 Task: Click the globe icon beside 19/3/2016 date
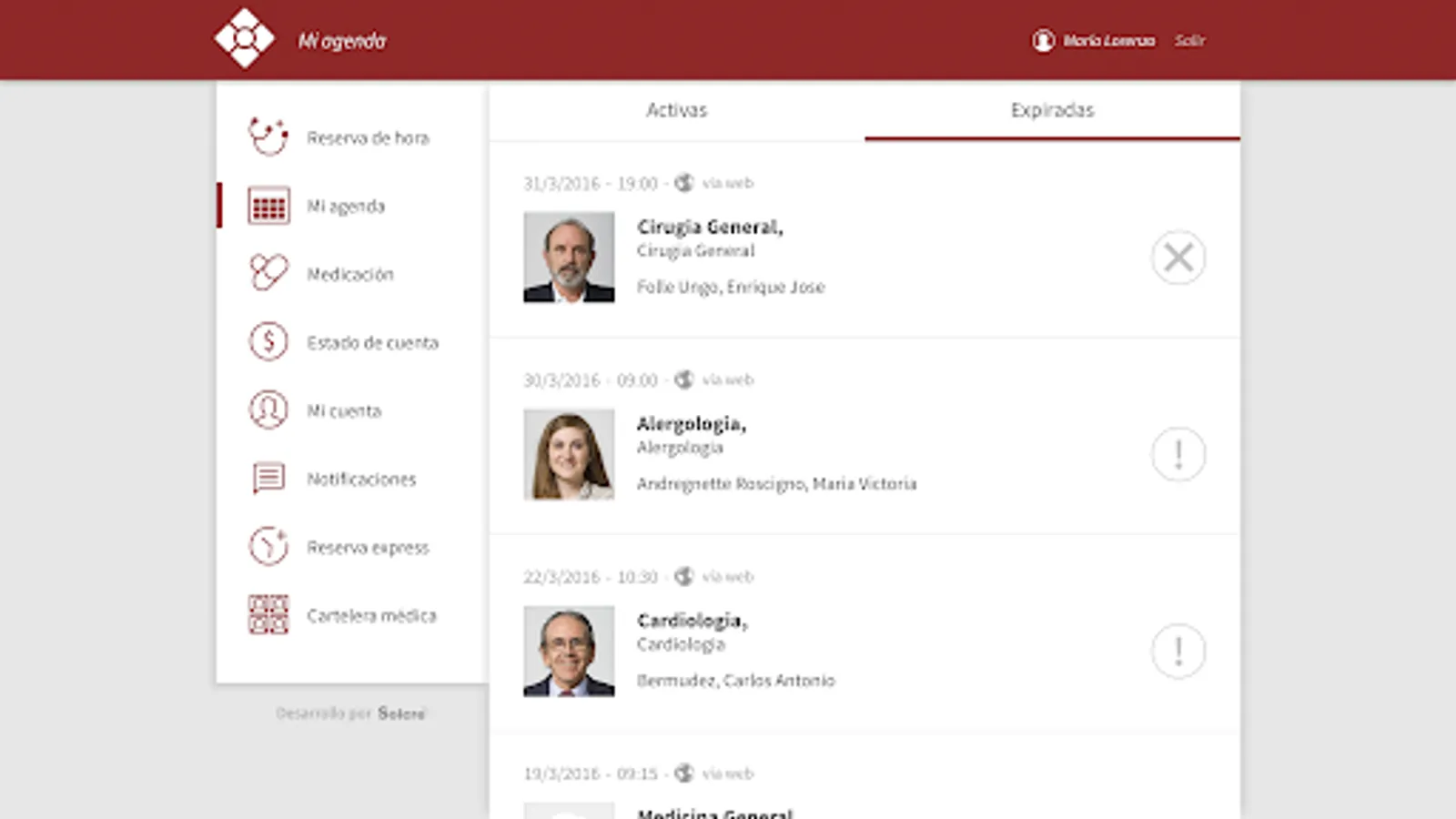[x=683, y=773]
